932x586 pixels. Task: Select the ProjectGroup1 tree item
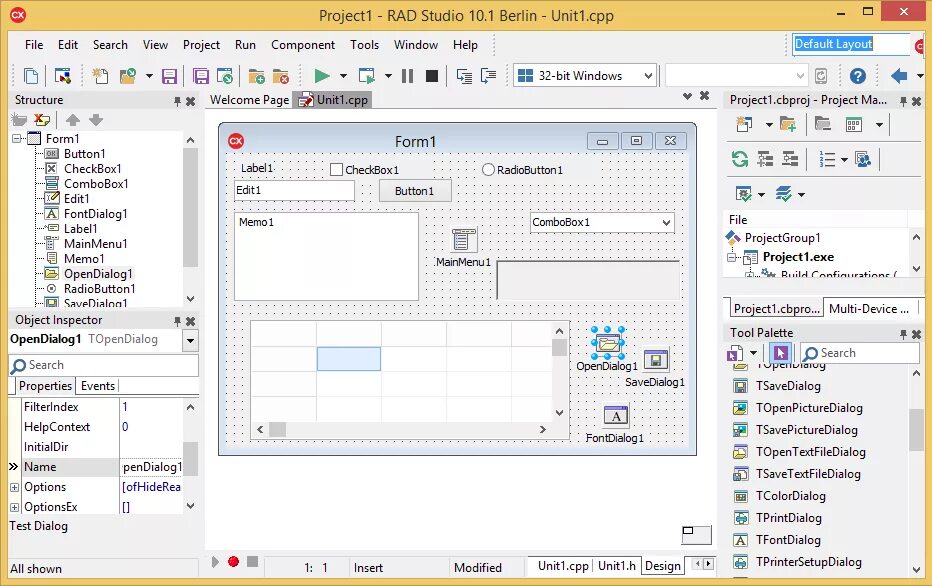pyautogui.click(x=782, y=238)
